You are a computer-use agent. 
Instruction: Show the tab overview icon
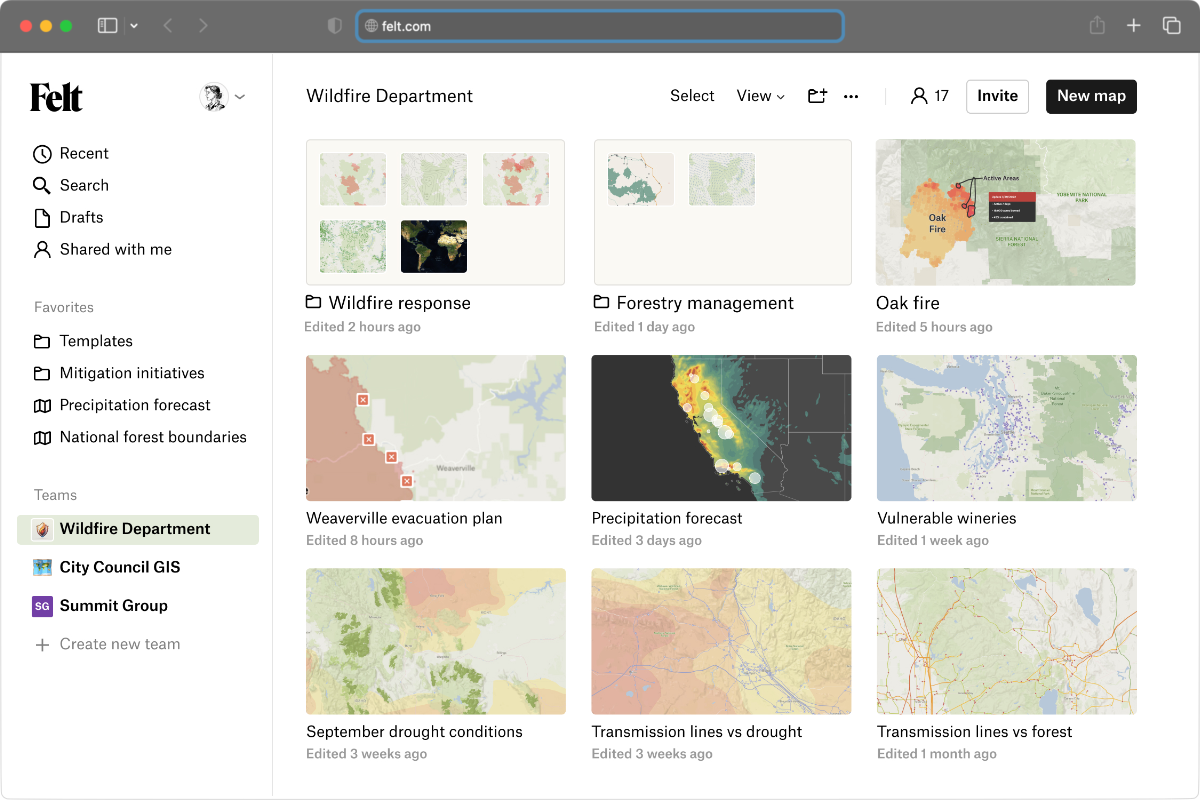[x=1171, y=26]
